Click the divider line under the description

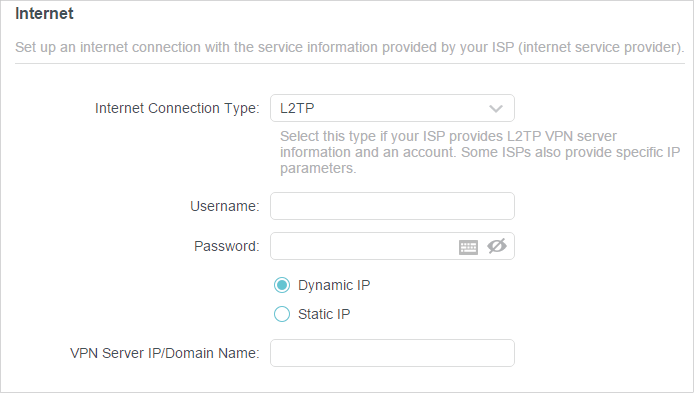pos(350,63)
